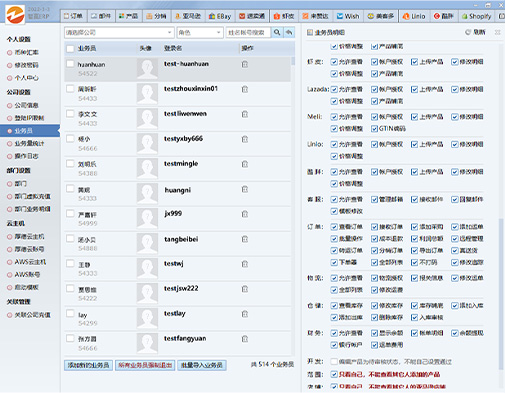Tick the checkbox for testmingle row

click(70, 164)
